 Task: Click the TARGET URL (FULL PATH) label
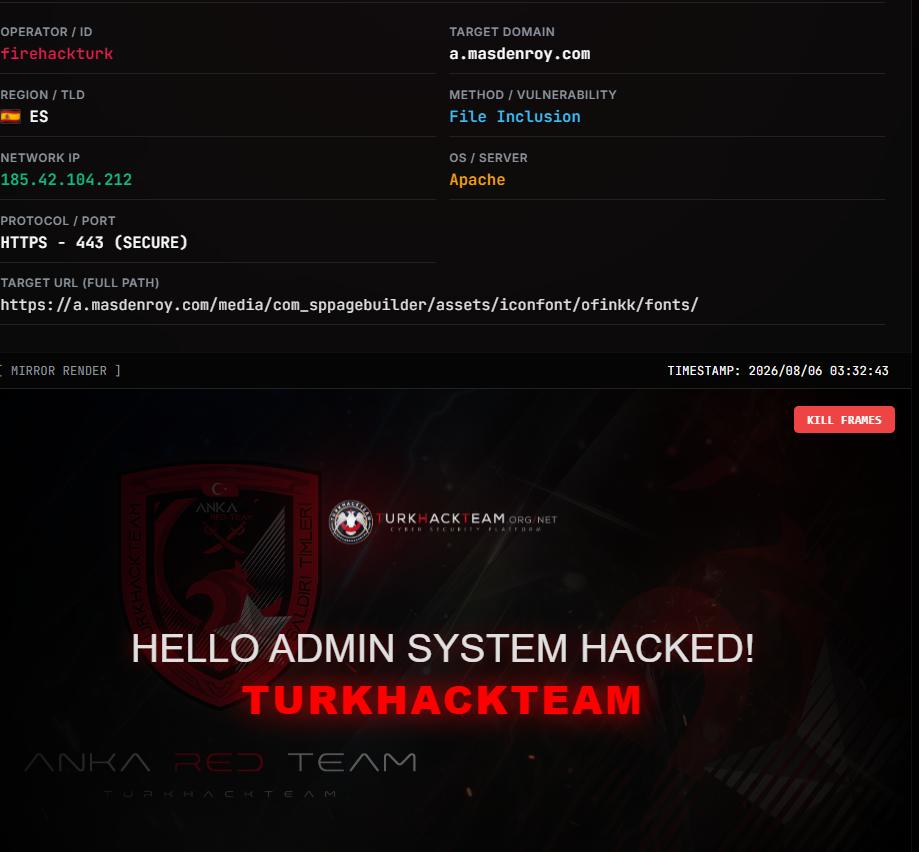tap(80, 283)
